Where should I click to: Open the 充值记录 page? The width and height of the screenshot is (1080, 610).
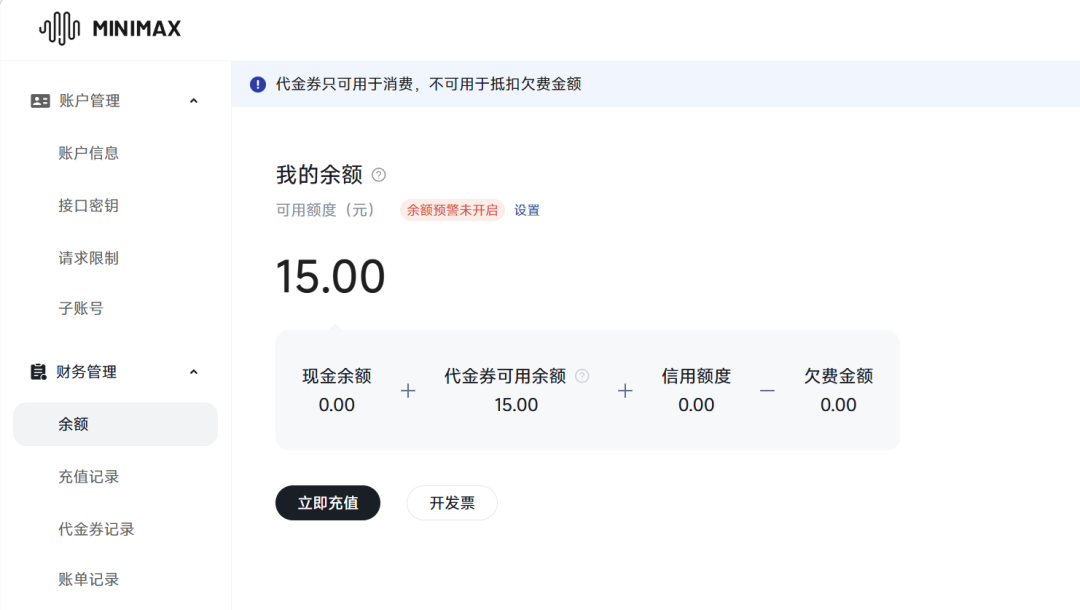pos(89,476)
